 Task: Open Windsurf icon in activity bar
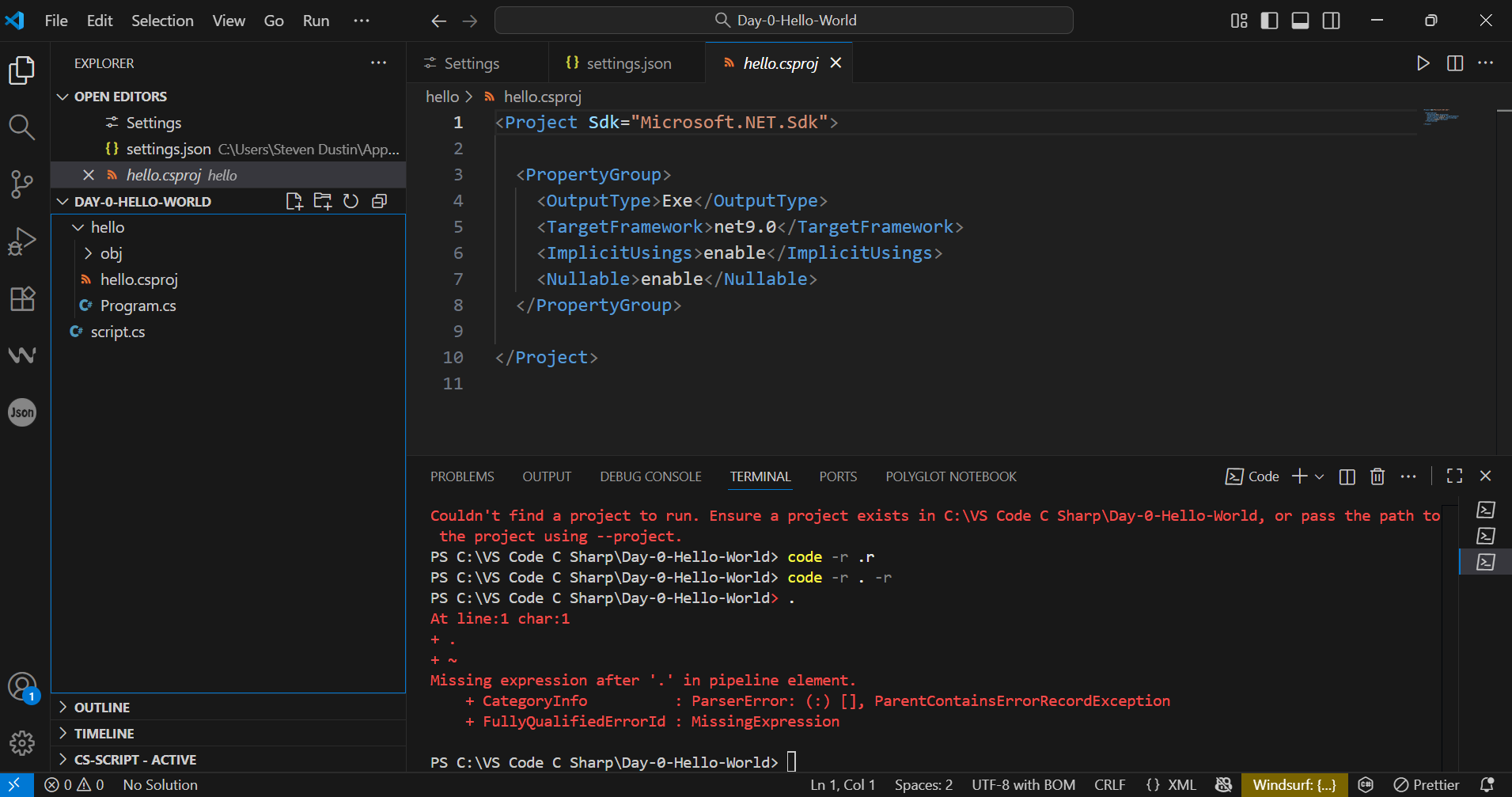click(x=22, y=355)
